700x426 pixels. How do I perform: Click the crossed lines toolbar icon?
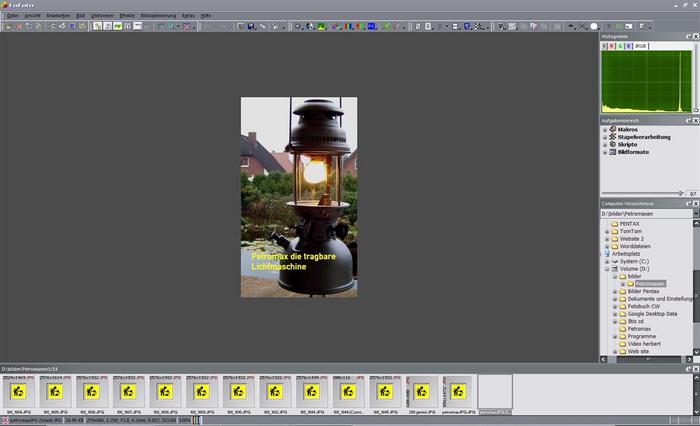pos(583,27)
